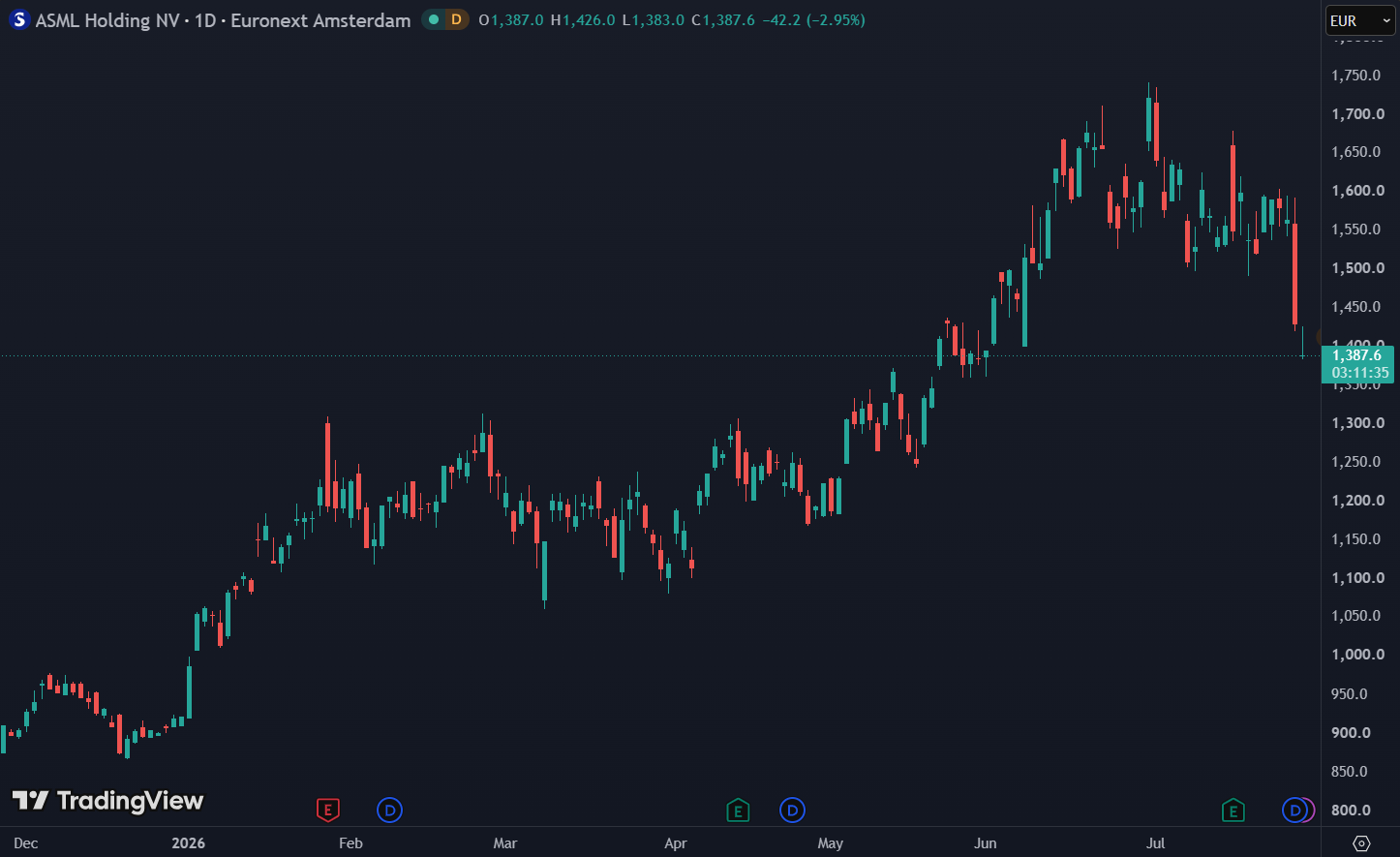Click the 1,750.0 price axis label
The image size is (1400, 857).
tap(1356, 76)
